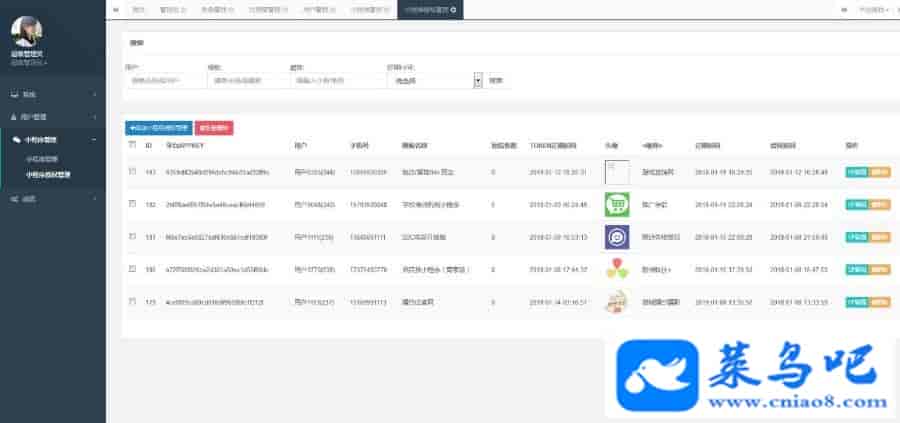Switch to the first tab in the tab bar
Image resolution: width=900 pixels, height=423 pixels.
coord(138,9)
